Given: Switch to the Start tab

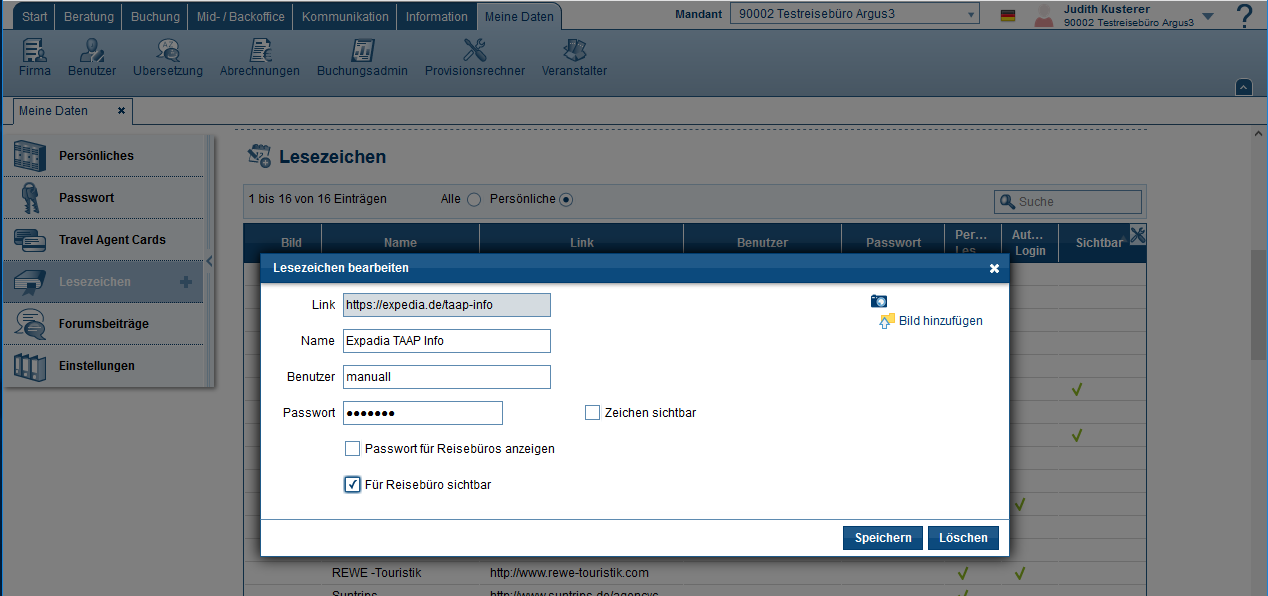Looking at the screenshot, I should click(x=34, y=17).
